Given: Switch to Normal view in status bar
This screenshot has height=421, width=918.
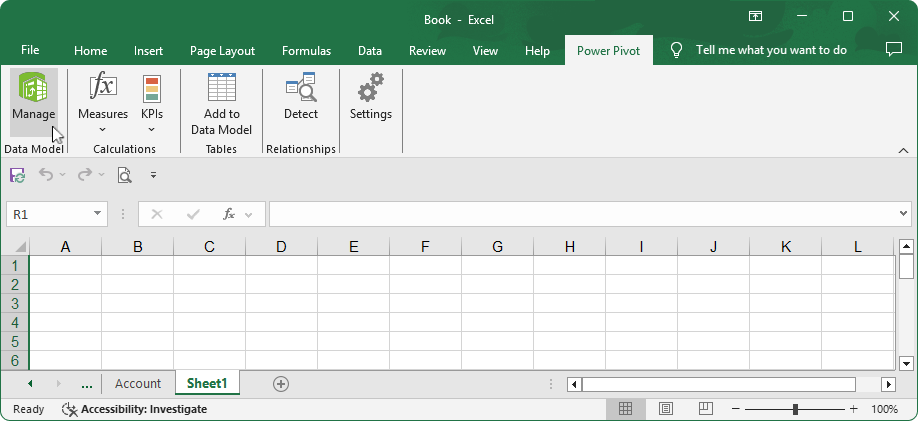Looking at the screenshot, I should point(625,409).
